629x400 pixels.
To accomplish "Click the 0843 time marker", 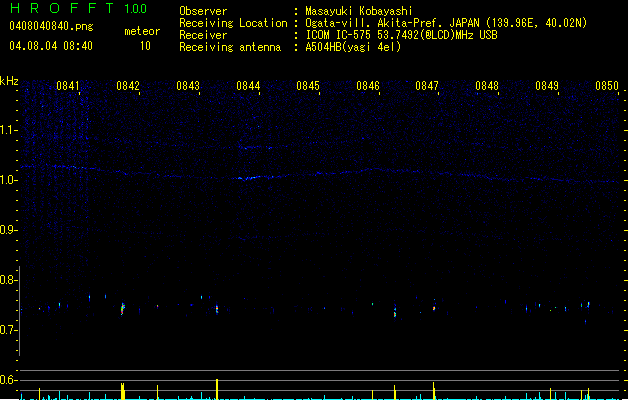I will [188, 86].
